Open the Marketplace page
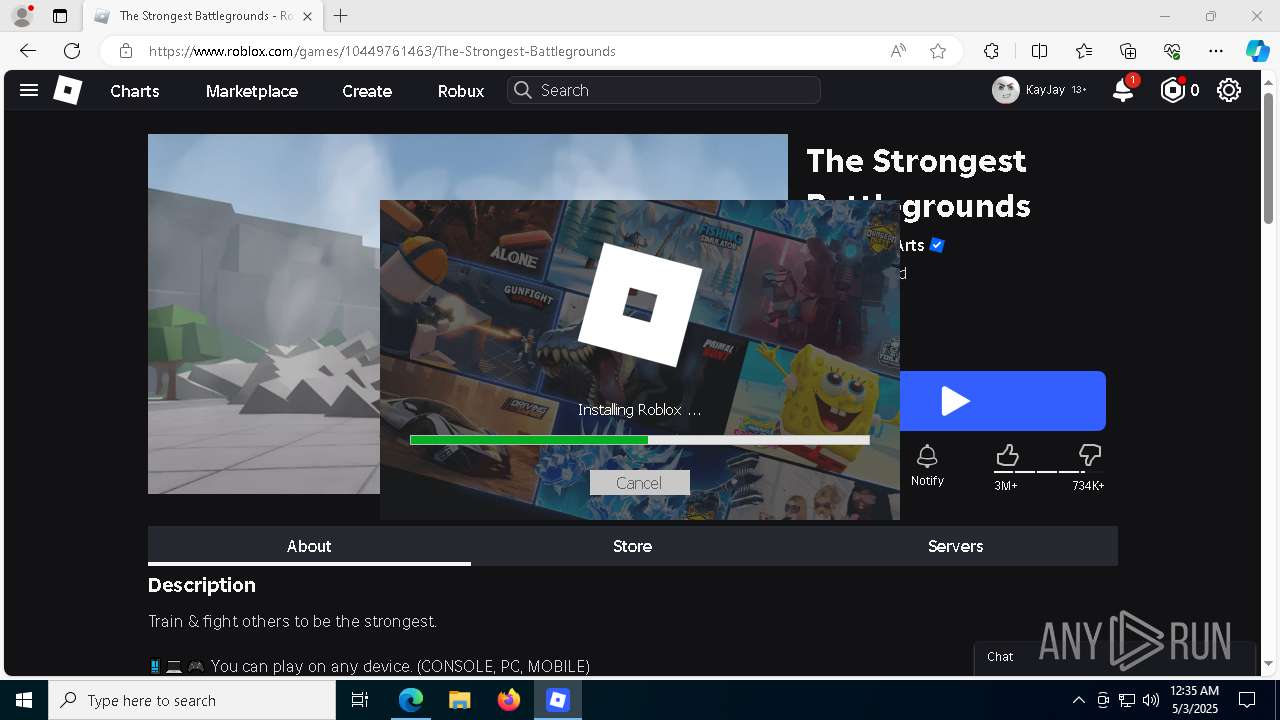 252,91
